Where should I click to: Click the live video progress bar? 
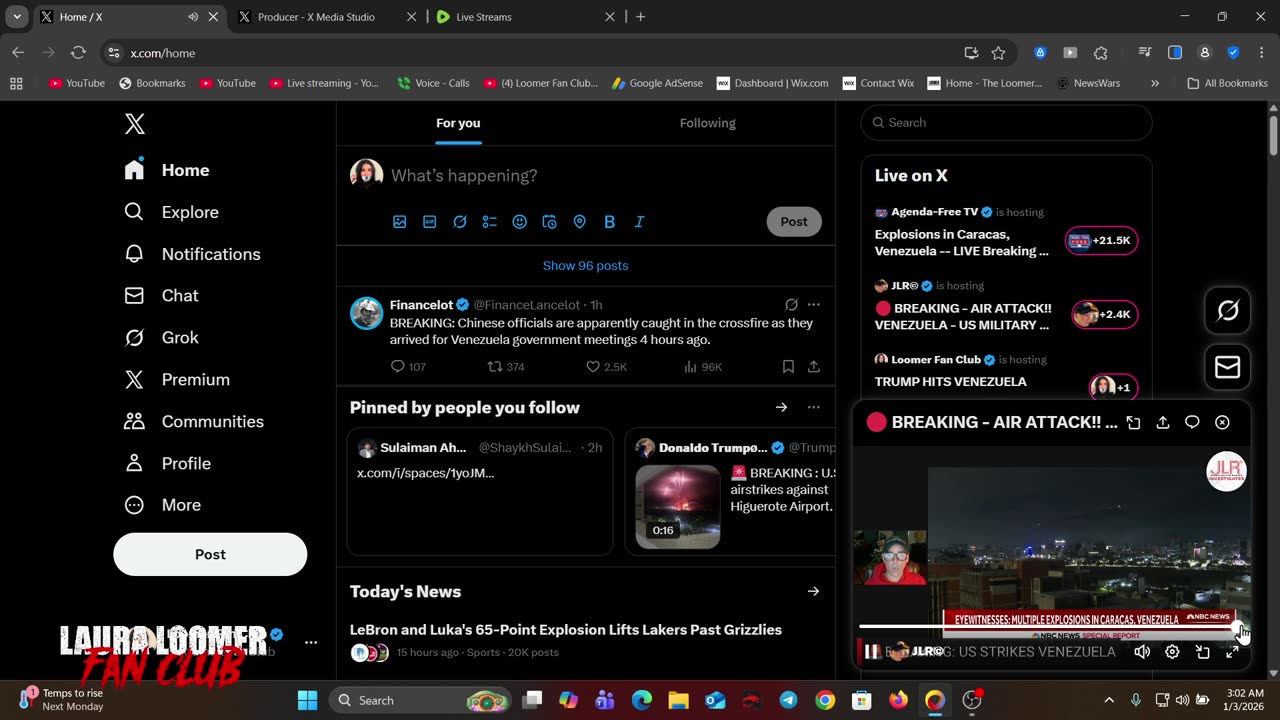[1049, 627]
